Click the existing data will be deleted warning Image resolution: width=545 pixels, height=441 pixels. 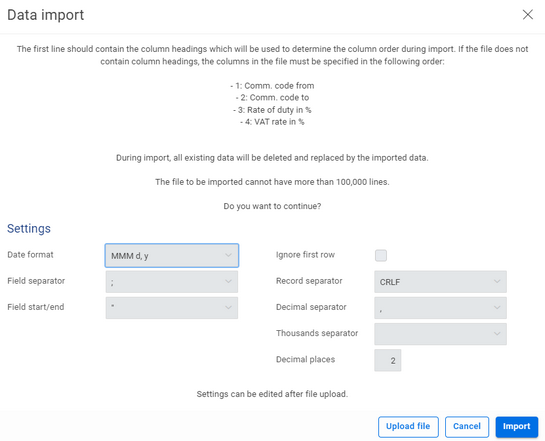[272, 158]
